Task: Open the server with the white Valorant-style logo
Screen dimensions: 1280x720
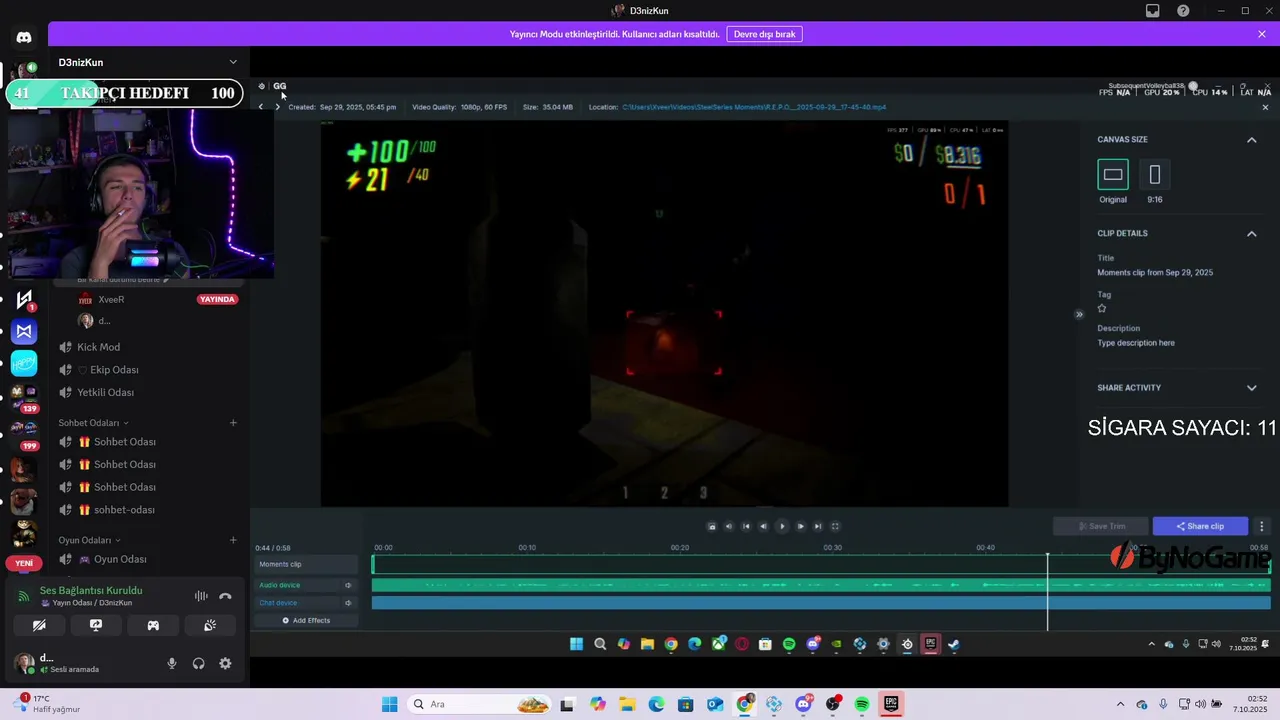Action: pos(24,298)
